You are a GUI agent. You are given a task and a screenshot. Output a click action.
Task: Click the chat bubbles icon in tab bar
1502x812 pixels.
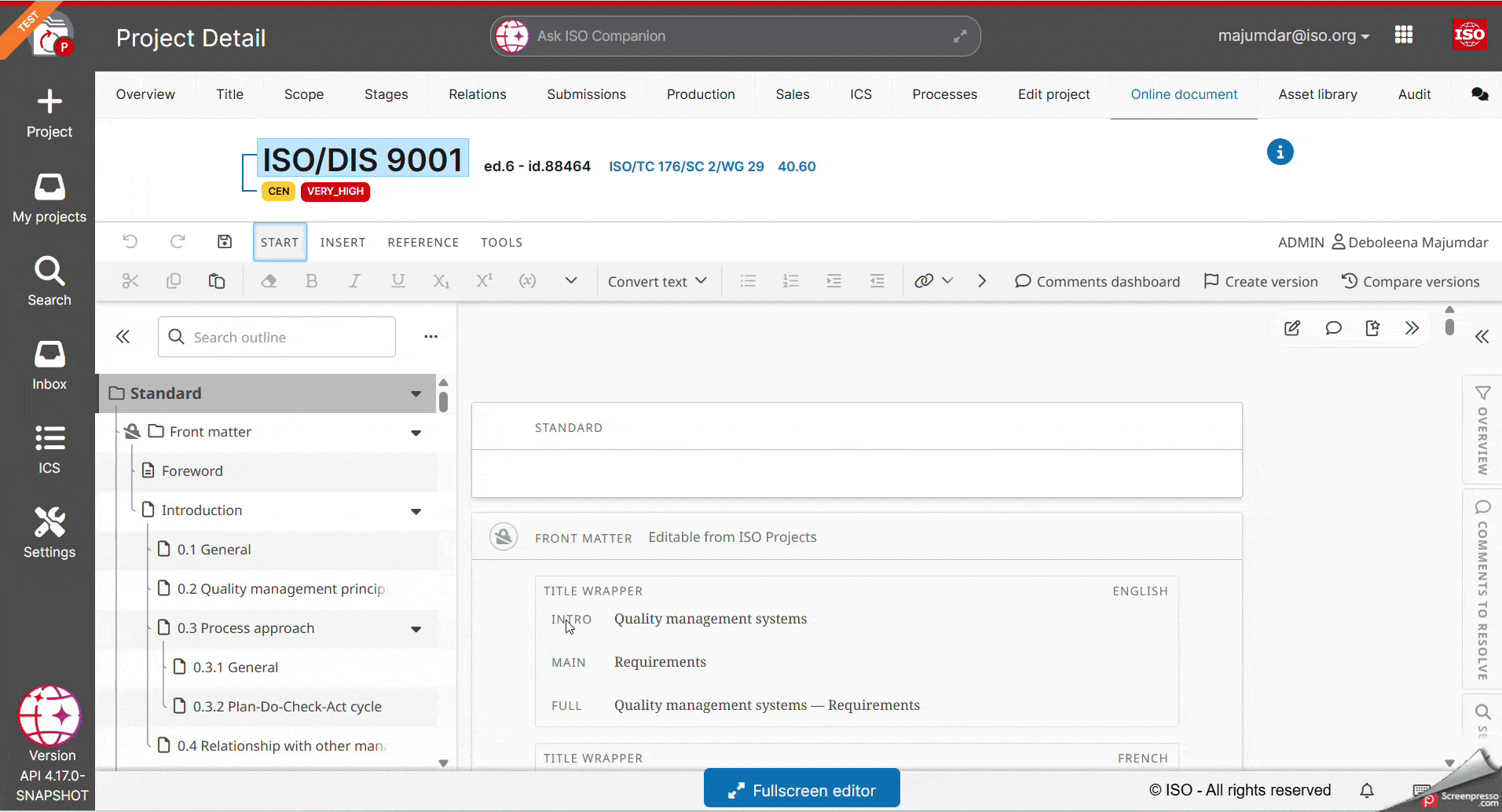pyautogui.click(x=1480, y=94)
